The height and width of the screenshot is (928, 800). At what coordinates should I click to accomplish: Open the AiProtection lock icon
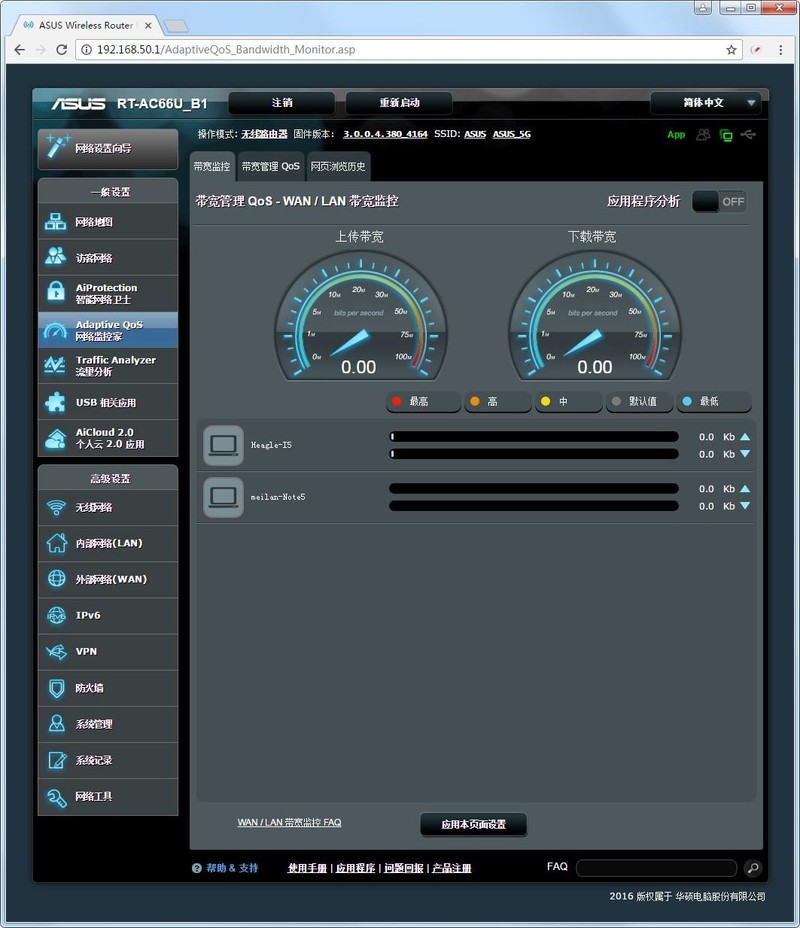pyautogui.click(x=56, y=291)
